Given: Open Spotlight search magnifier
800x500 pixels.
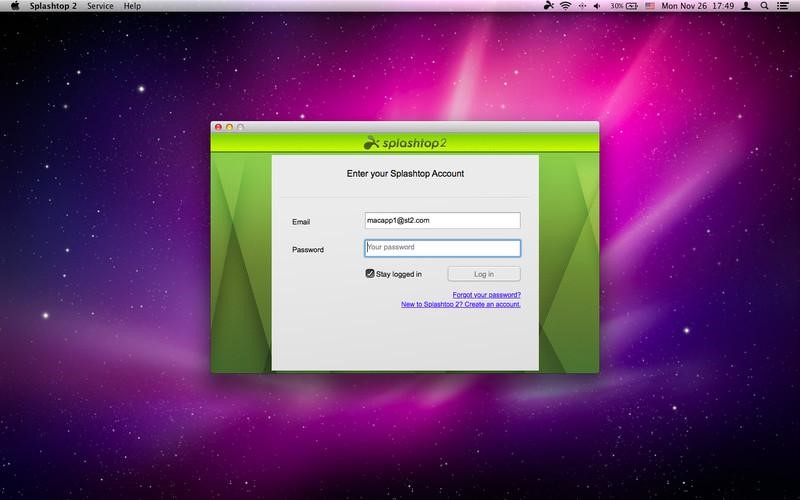Looking at the screenshot, I should (x=764, y=6).
